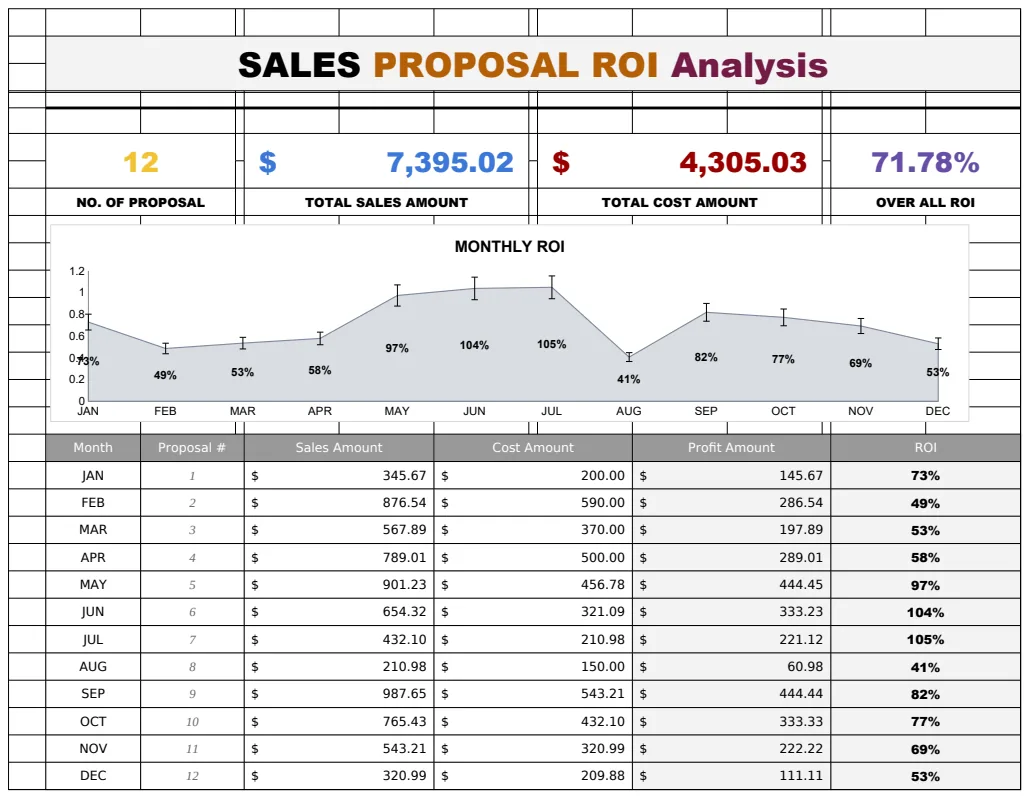1030x799 pixels.
Task: Click the 41% data label in chart
Action: (x=629, y=379)
